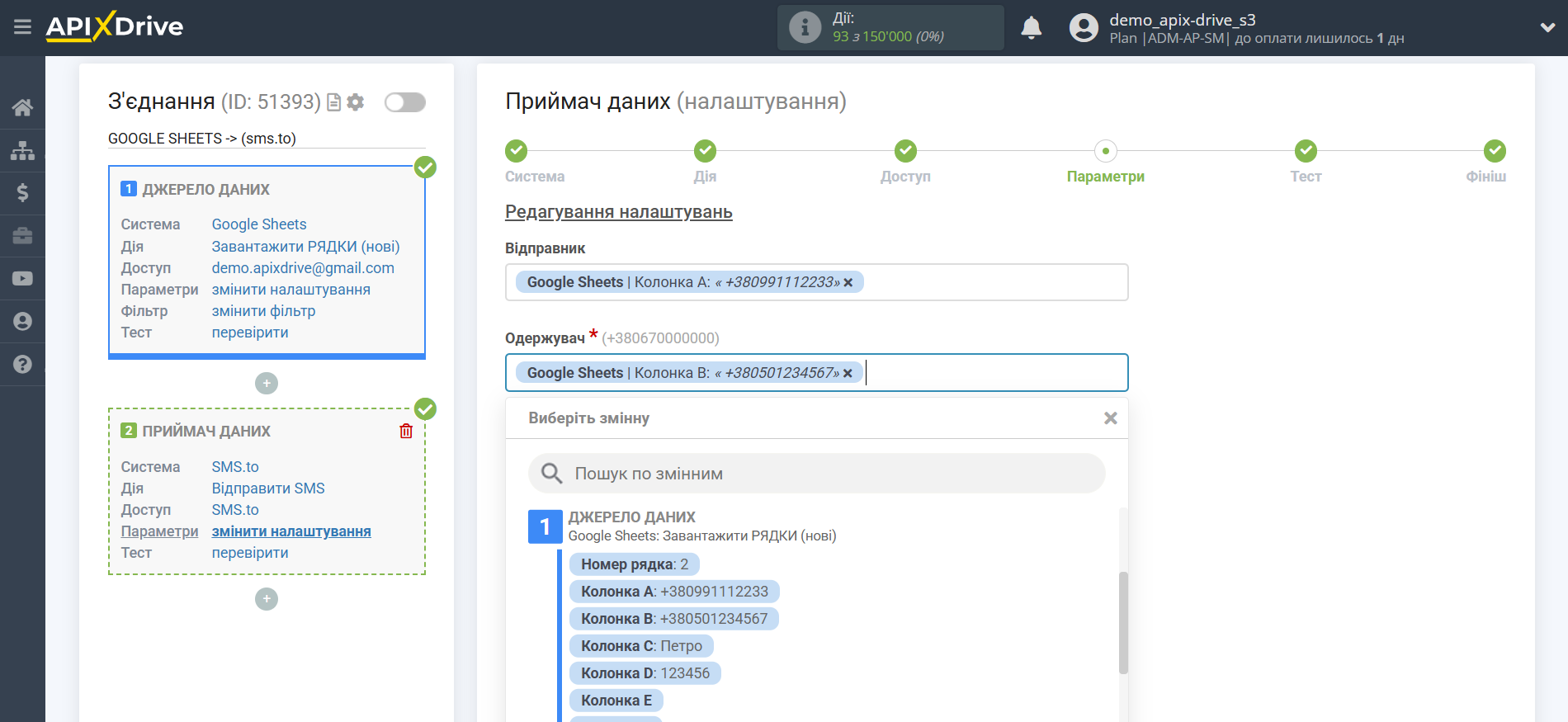
Task: Click receiver перевірити test link
Action: 250,553
